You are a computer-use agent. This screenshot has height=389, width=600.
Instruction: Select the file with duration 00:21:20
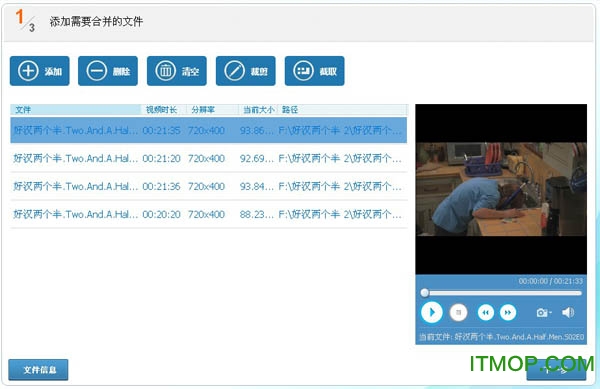[209, 158]
